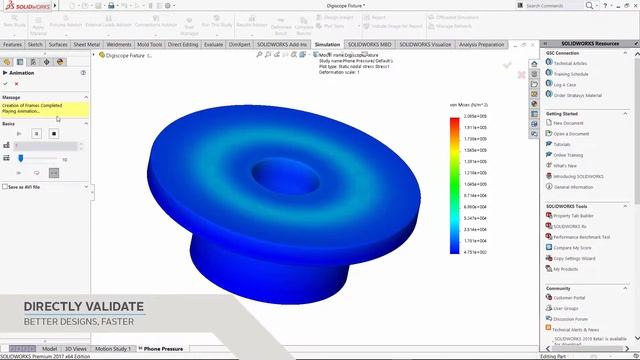The width and height of the screenshot is (640, 360).
Task: Collapse the GSC Connection section
Action: 625,53
